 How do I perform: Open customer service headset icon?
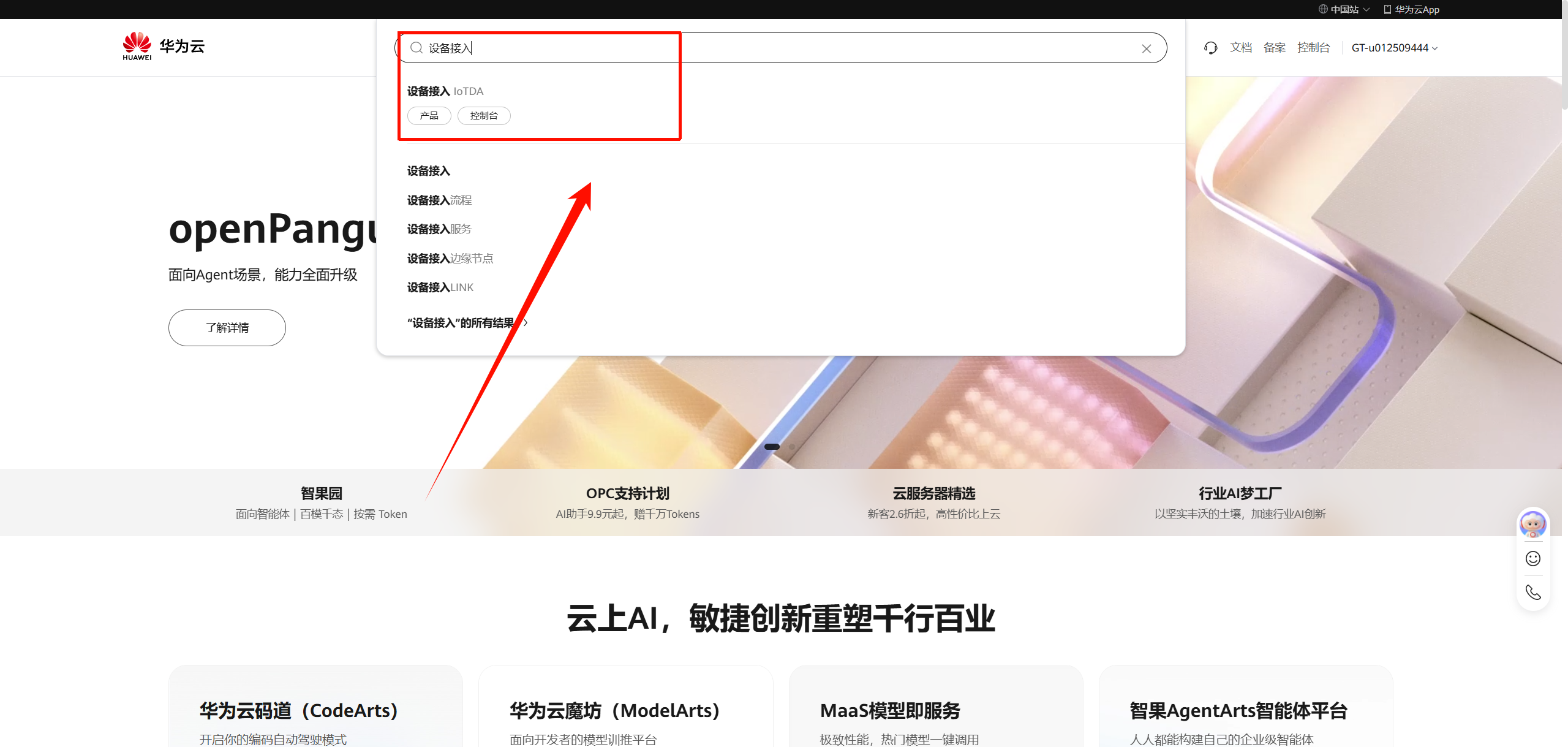click(1210, 48)
